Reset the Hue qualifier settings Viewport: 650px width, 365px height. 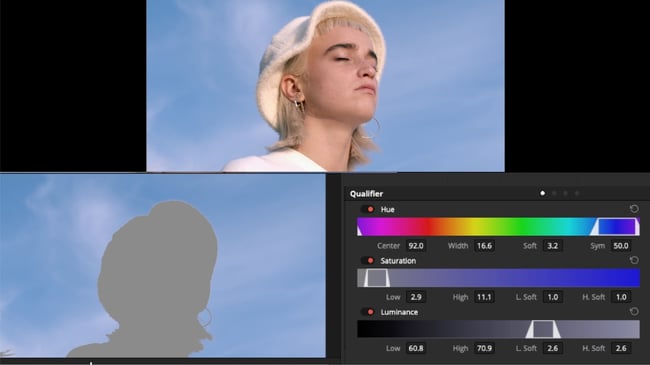[634, 209]
